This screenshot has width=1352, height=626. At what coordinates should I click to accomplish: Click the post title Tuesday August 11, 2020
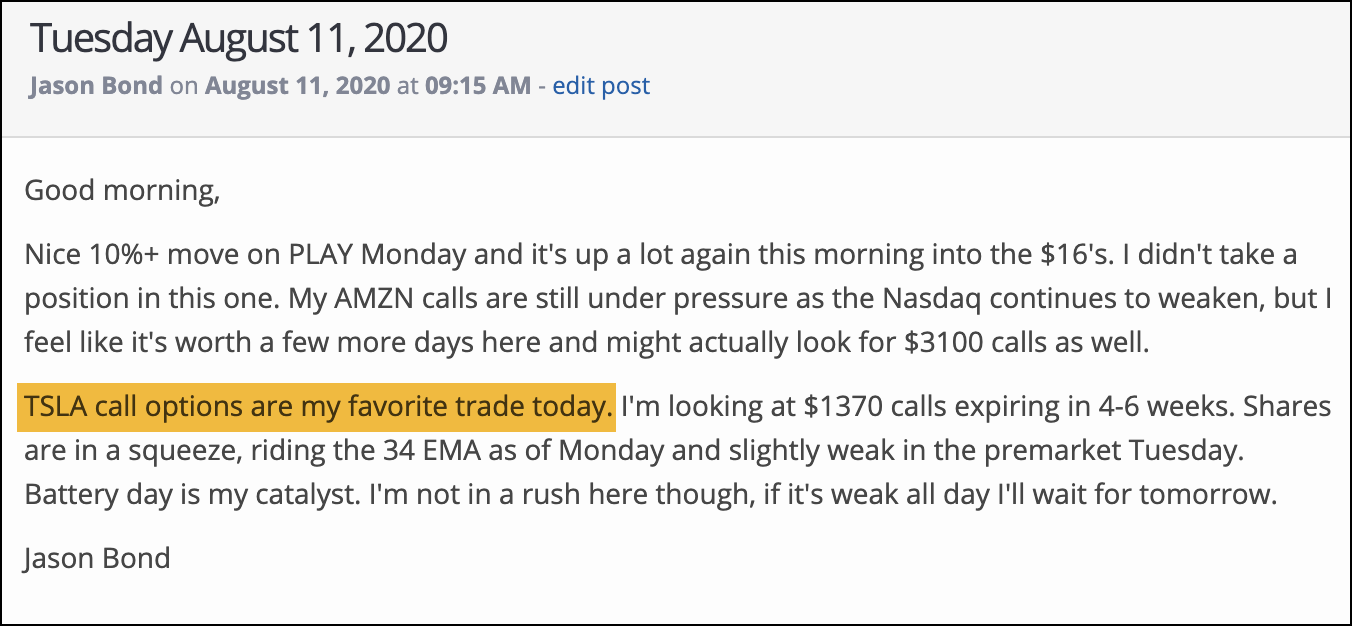pos(239,39)
